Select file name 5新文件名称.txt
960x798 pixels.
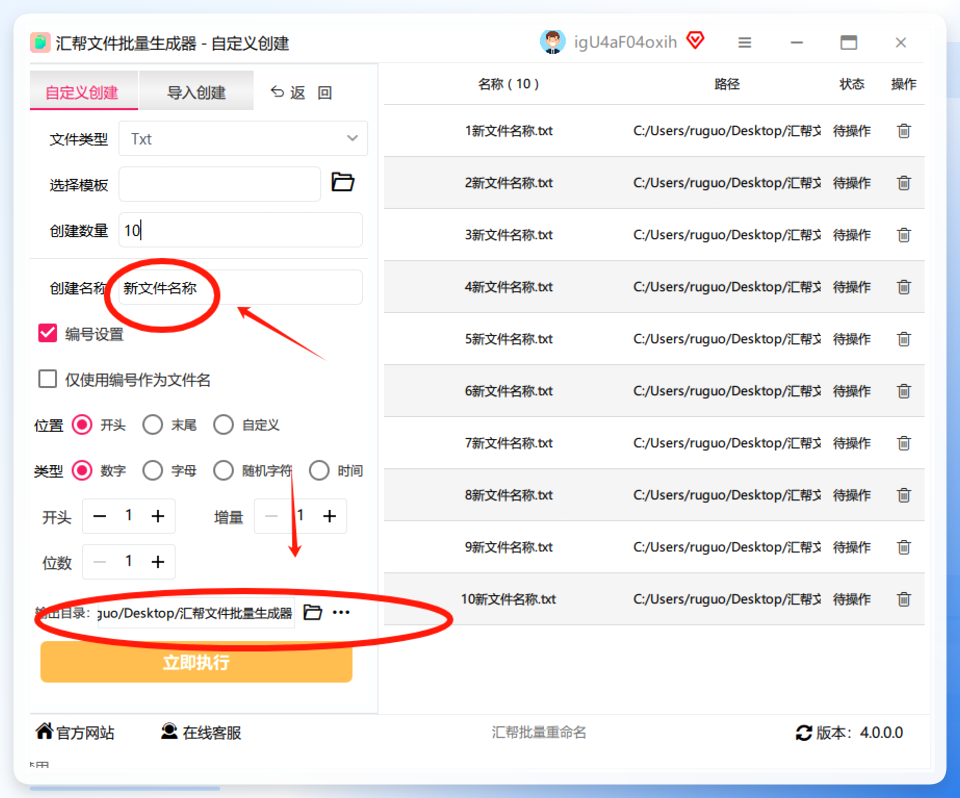pos(509,339)
